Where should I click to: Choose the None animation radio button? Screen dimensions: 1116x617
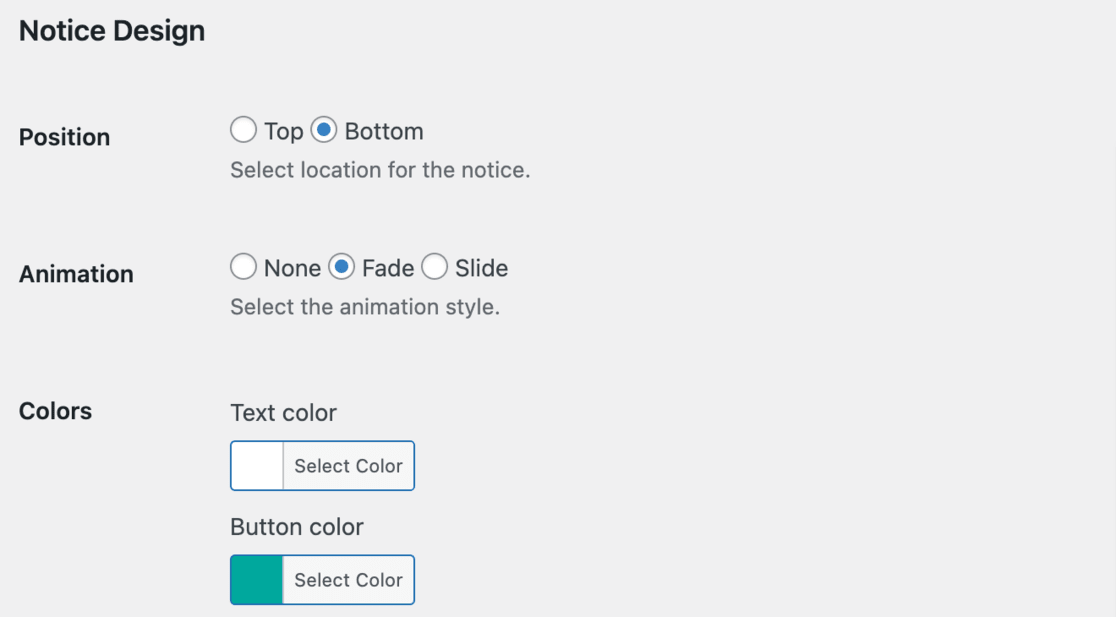[x=243, y=268]
